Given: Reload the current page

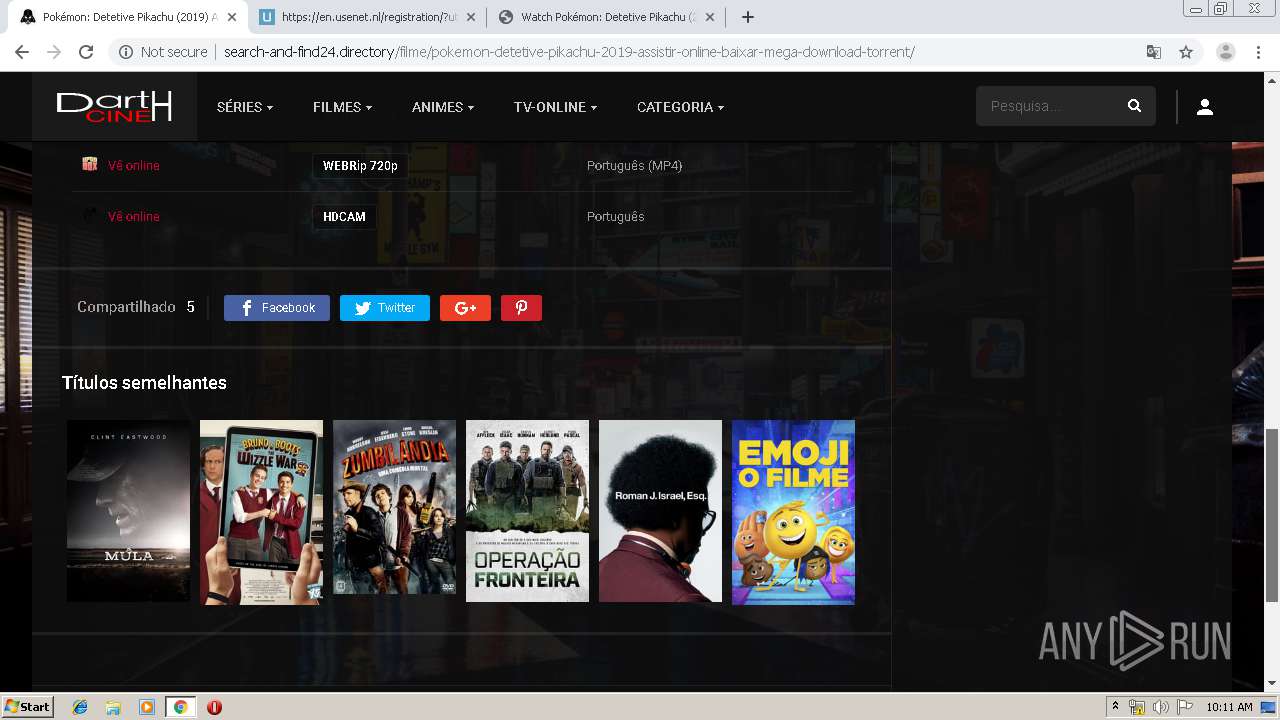Looking at the screenshot, I should point(86,52).
